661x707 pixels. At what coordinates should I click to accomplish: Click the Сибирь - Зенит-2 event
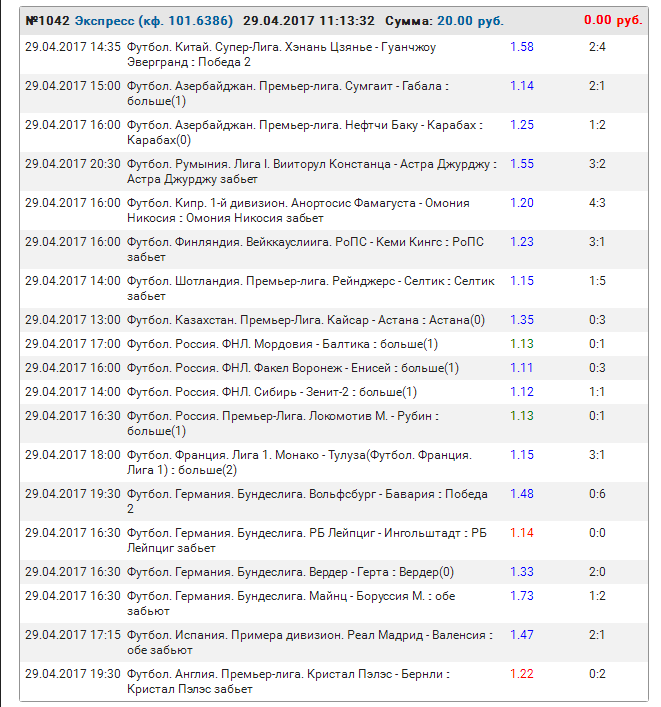272,392
